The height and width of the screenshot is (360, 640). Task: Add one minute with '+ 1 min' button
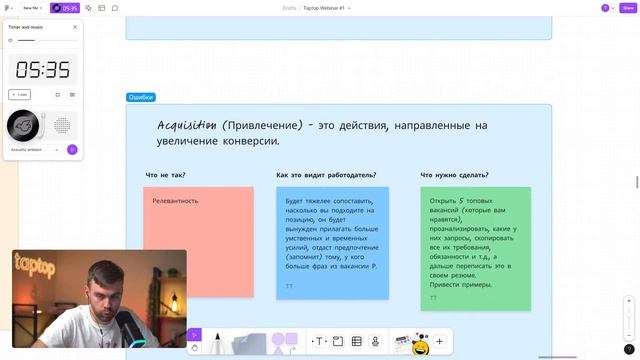point(20,95)
